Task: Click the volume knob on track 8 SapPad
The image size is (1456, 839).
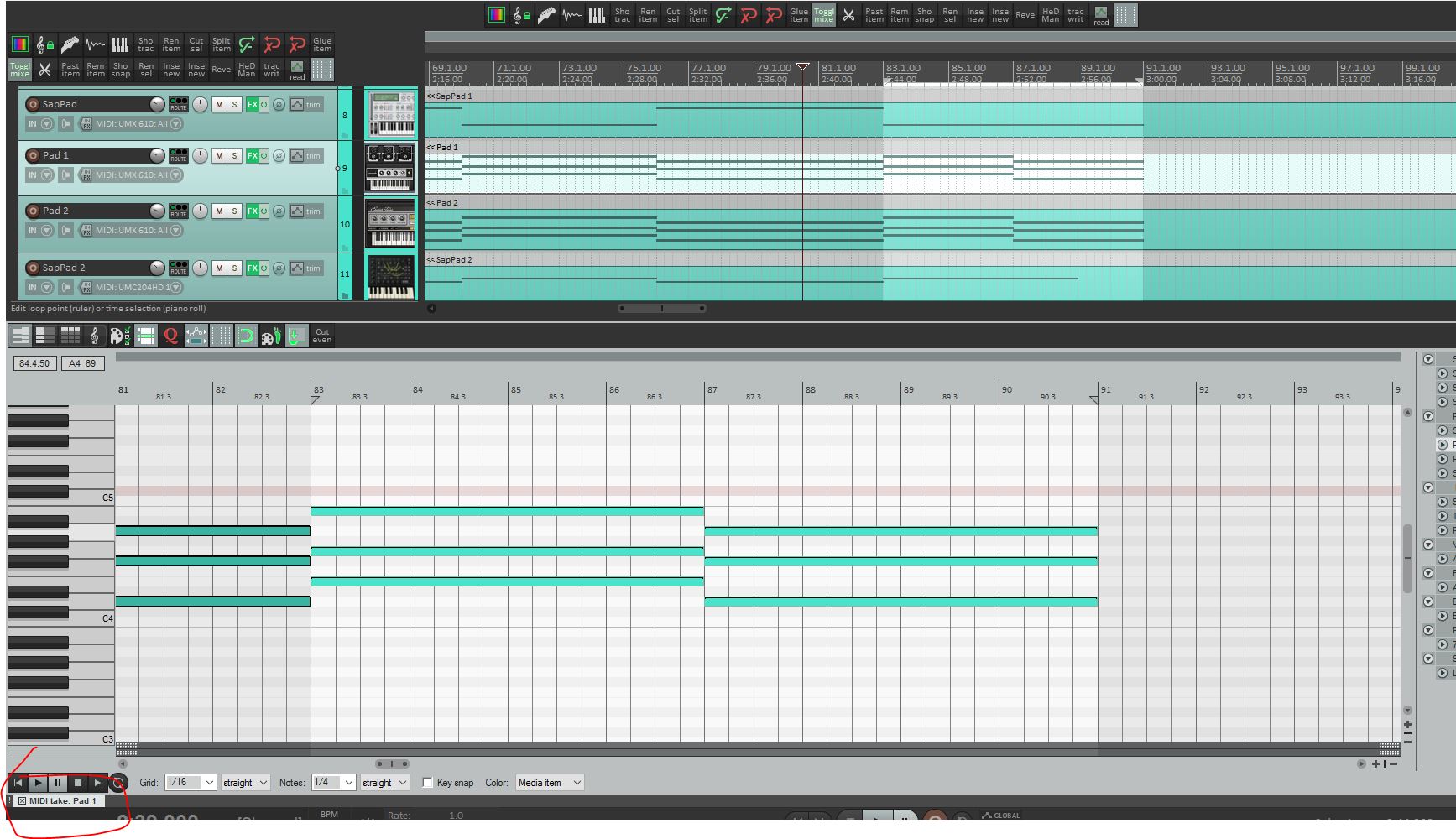Action: click(157, 104)
